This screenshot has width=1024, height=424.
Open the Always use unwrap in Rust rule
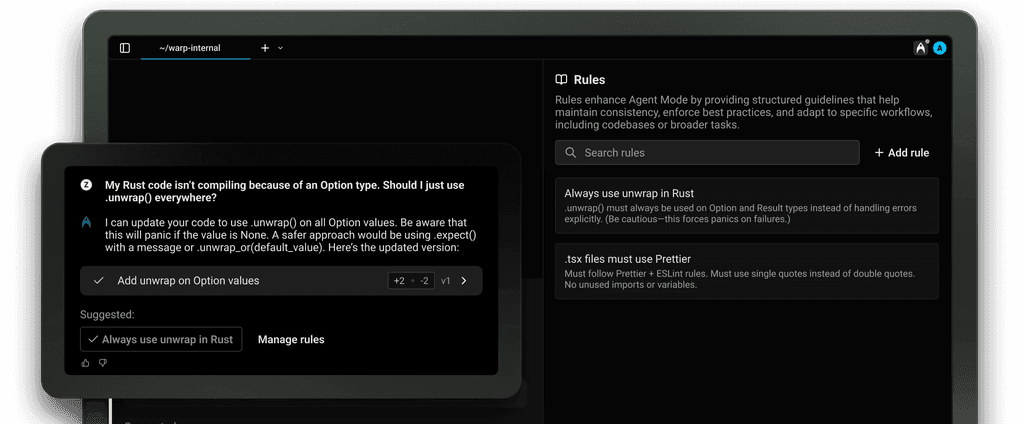click(746, 205)
